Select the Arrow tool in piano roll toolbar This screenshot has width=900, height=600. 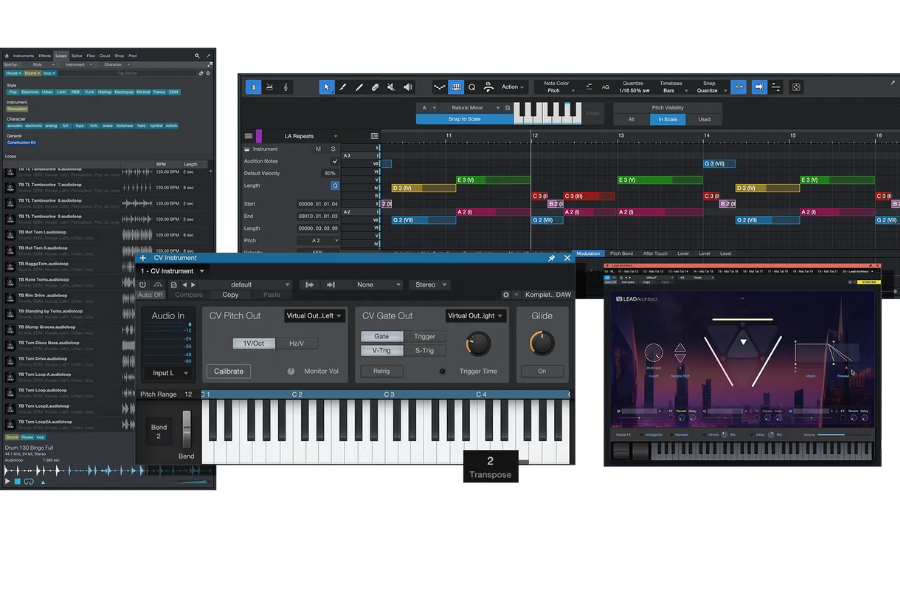[x=326, y=87]
